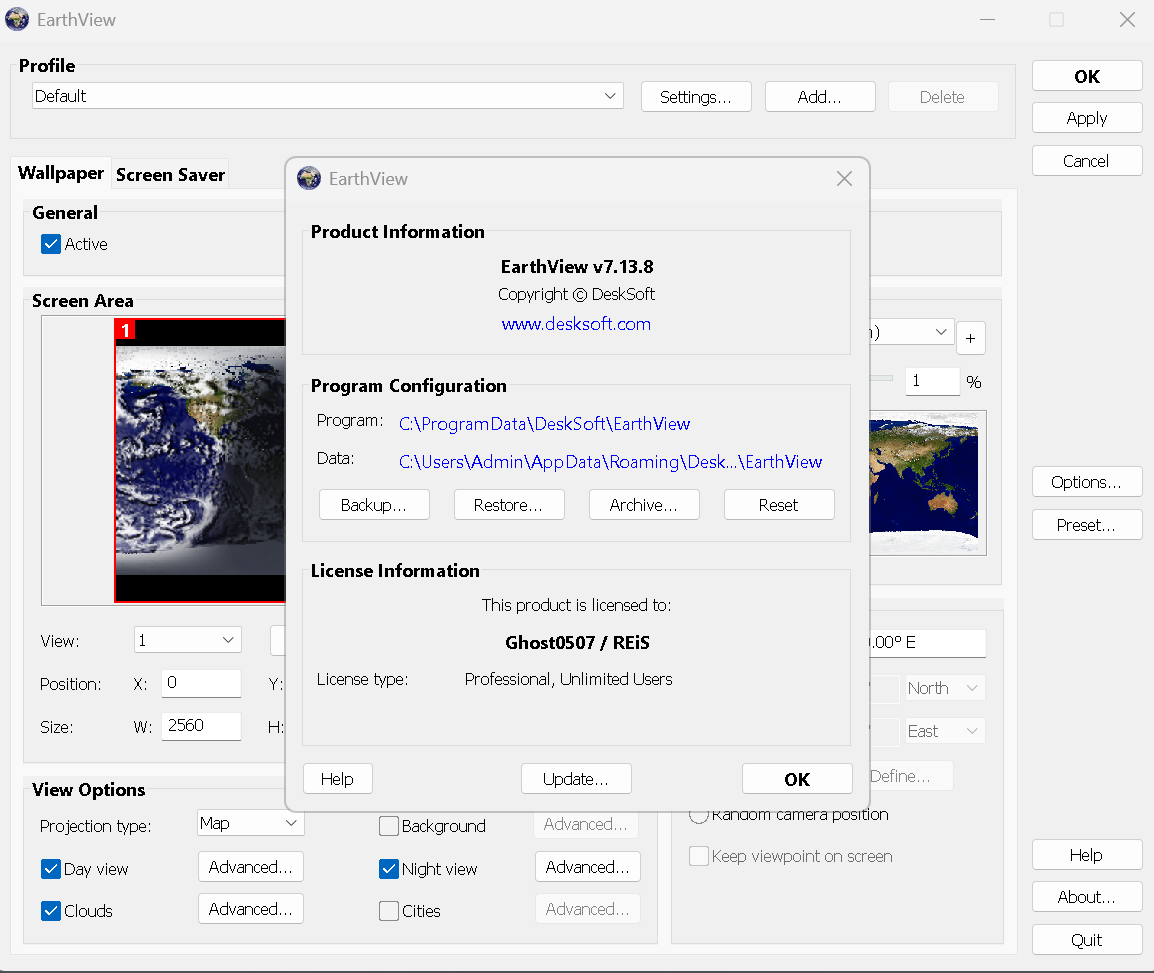Open the Options... button in main window
This screenshot has width=1154, height=973.
click(1087, 481)
